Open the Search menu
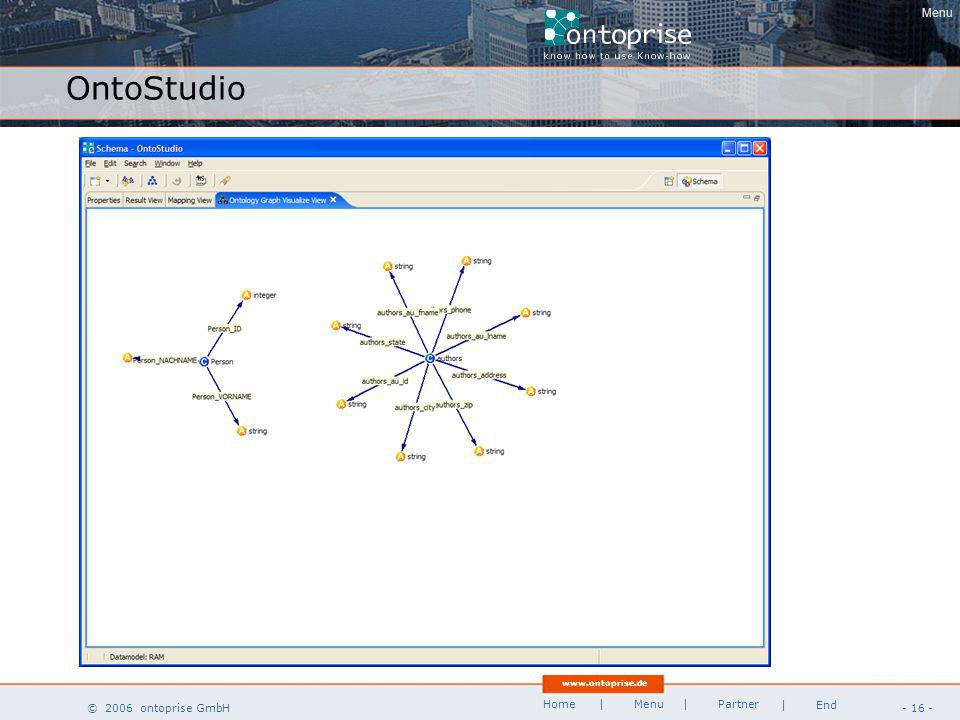 point(135,163)
